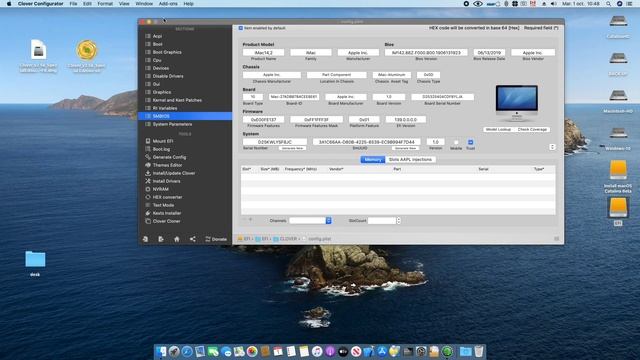Go to the Cpu section
Screen dimensions: 640x360
click(157, 60)
